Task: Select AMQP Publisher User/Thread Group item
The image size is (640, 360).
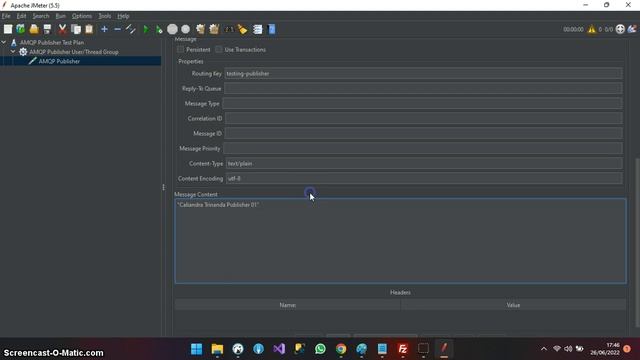Action: click(x=73, y=52)
